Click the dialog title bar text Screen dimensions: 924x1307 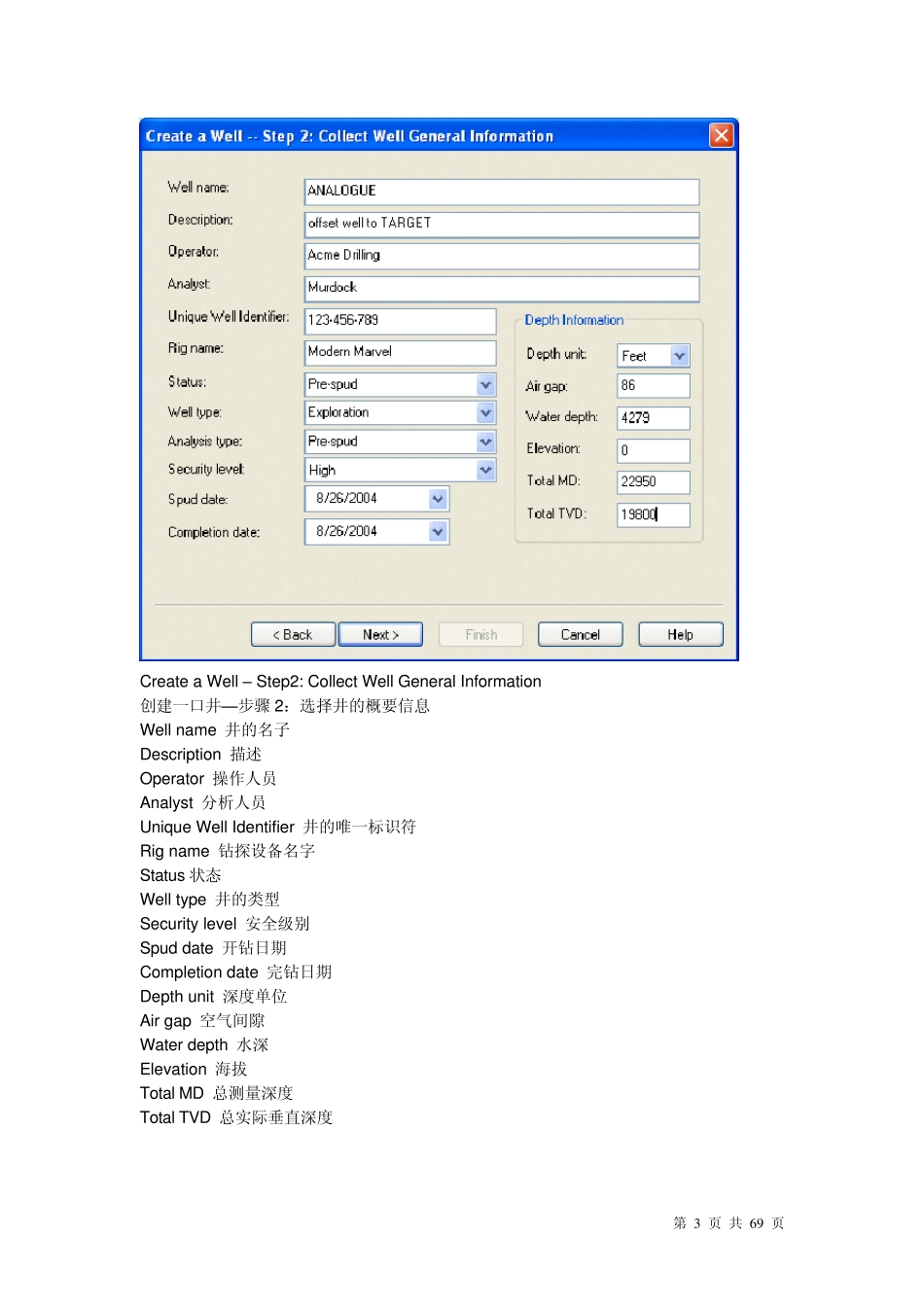coord(349,136)
